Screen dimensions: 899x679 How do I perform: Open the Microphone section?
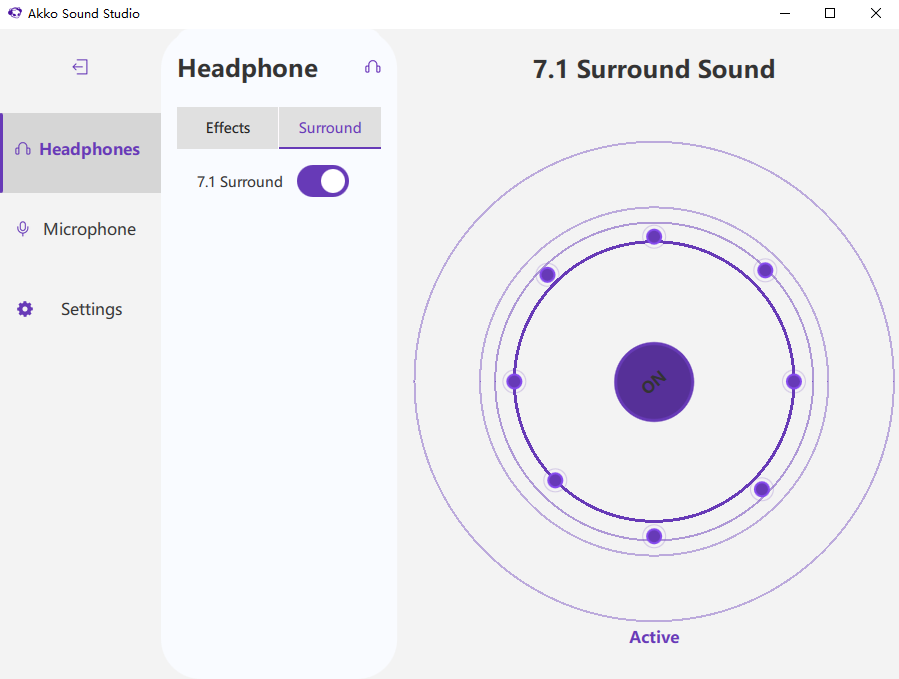coord(89,228)
